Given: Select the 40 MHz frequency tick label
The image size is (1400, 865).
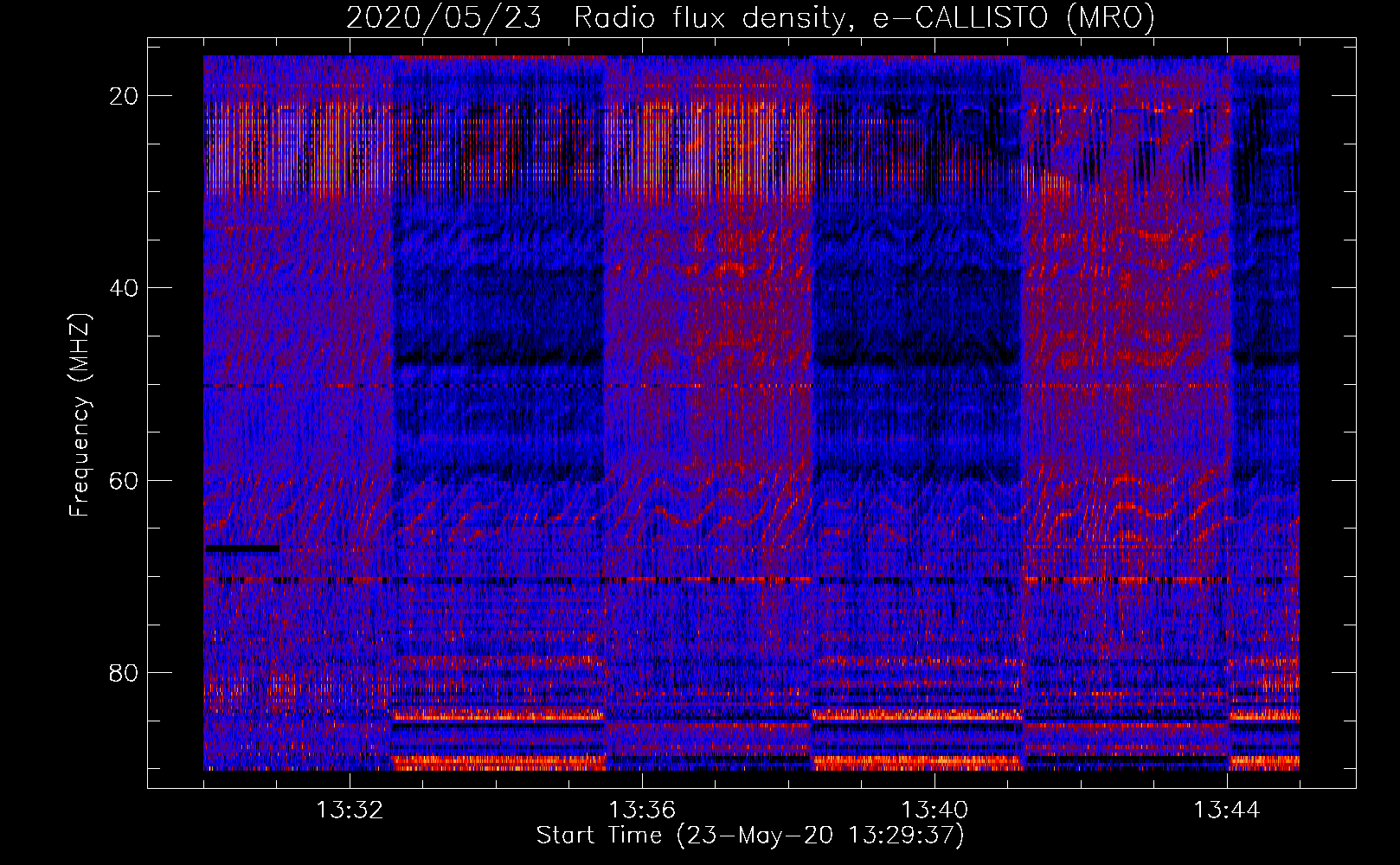Looking at the screenshot, I should coord(125,288).
